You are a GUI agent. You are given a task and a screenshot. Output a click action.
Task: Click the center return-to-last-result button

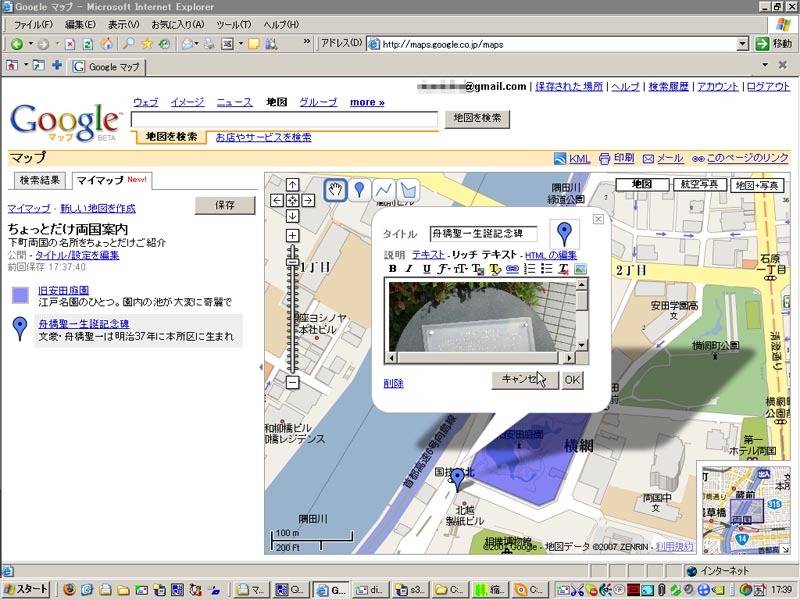click(x=292, y=200)
